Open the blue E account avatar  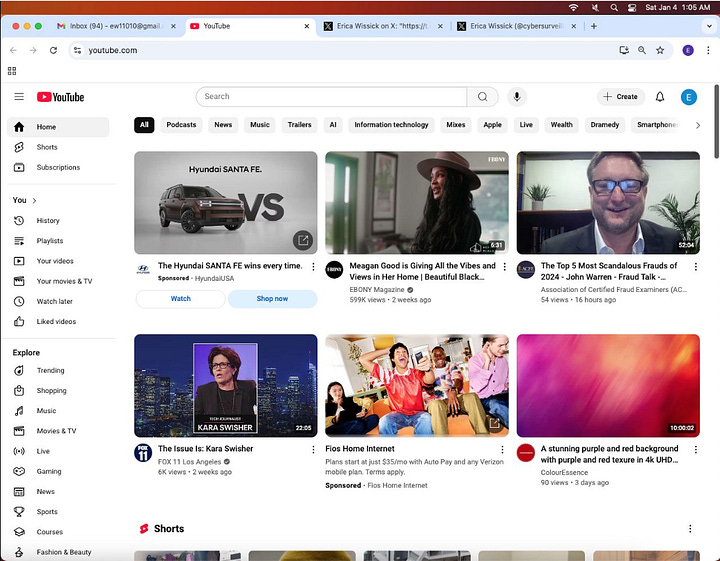[x=688, y=97]
